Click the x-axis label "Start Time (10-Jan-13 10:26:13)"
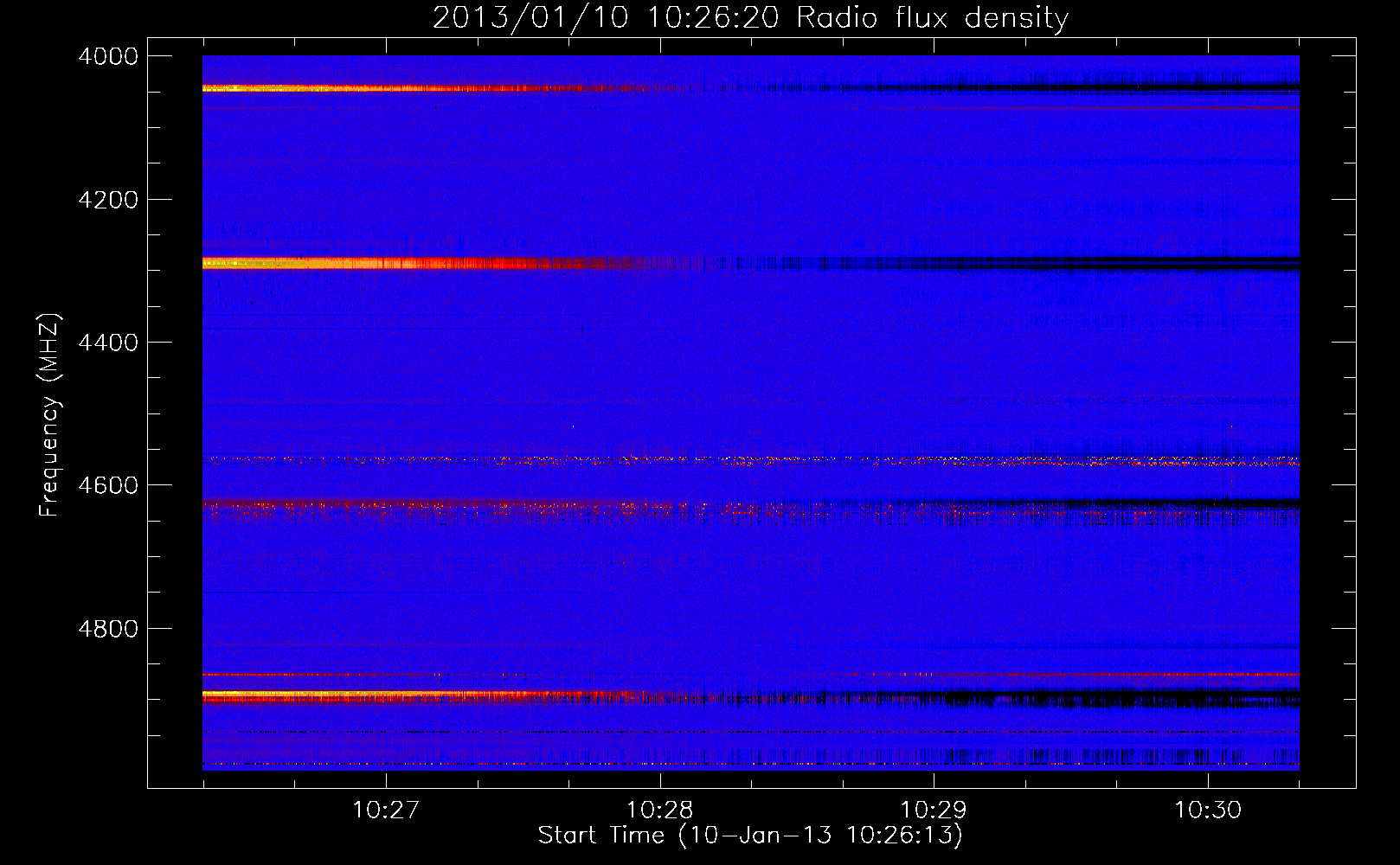The image size is (1400, 865). point(750,836)
